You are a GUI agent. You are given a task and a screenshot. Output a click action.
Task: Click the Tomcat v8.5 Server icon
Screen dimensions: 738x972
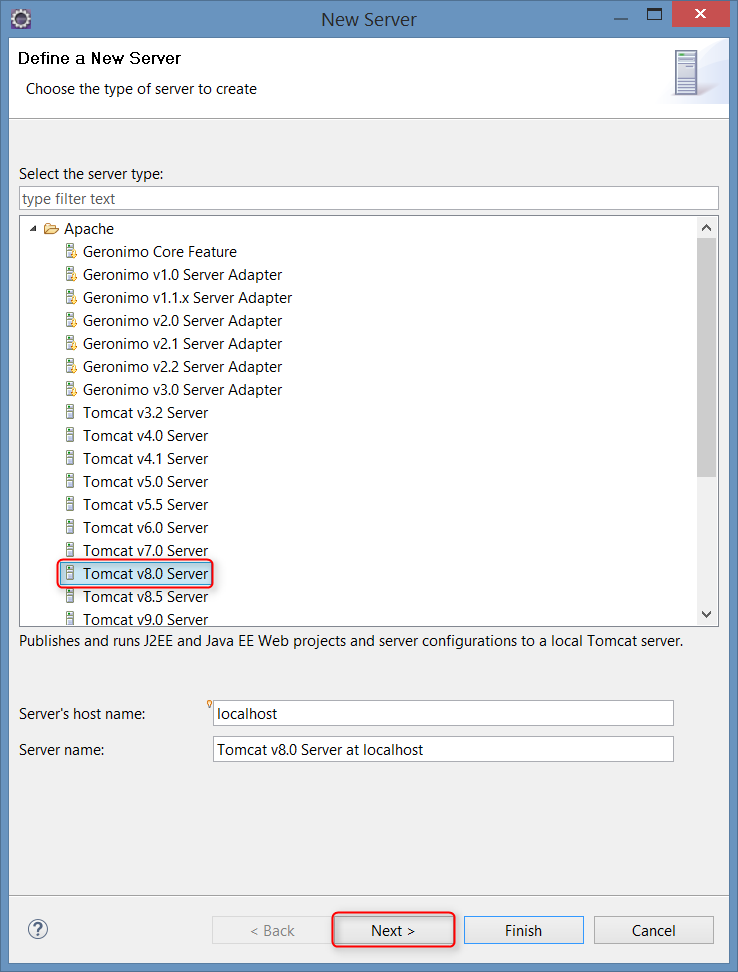pyautogui.click(x=70, y=595)
